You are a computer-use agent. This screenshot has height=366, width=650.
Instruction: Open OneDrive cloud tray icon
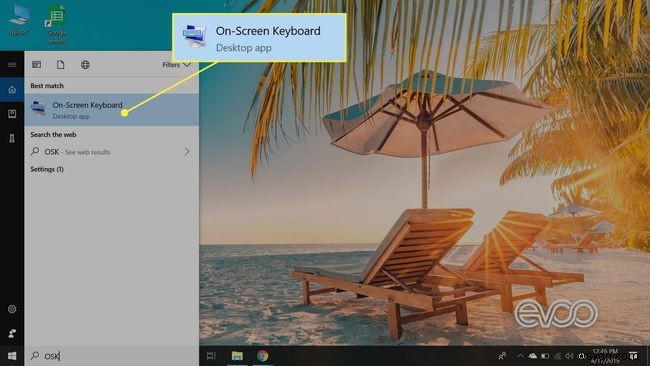533,356
